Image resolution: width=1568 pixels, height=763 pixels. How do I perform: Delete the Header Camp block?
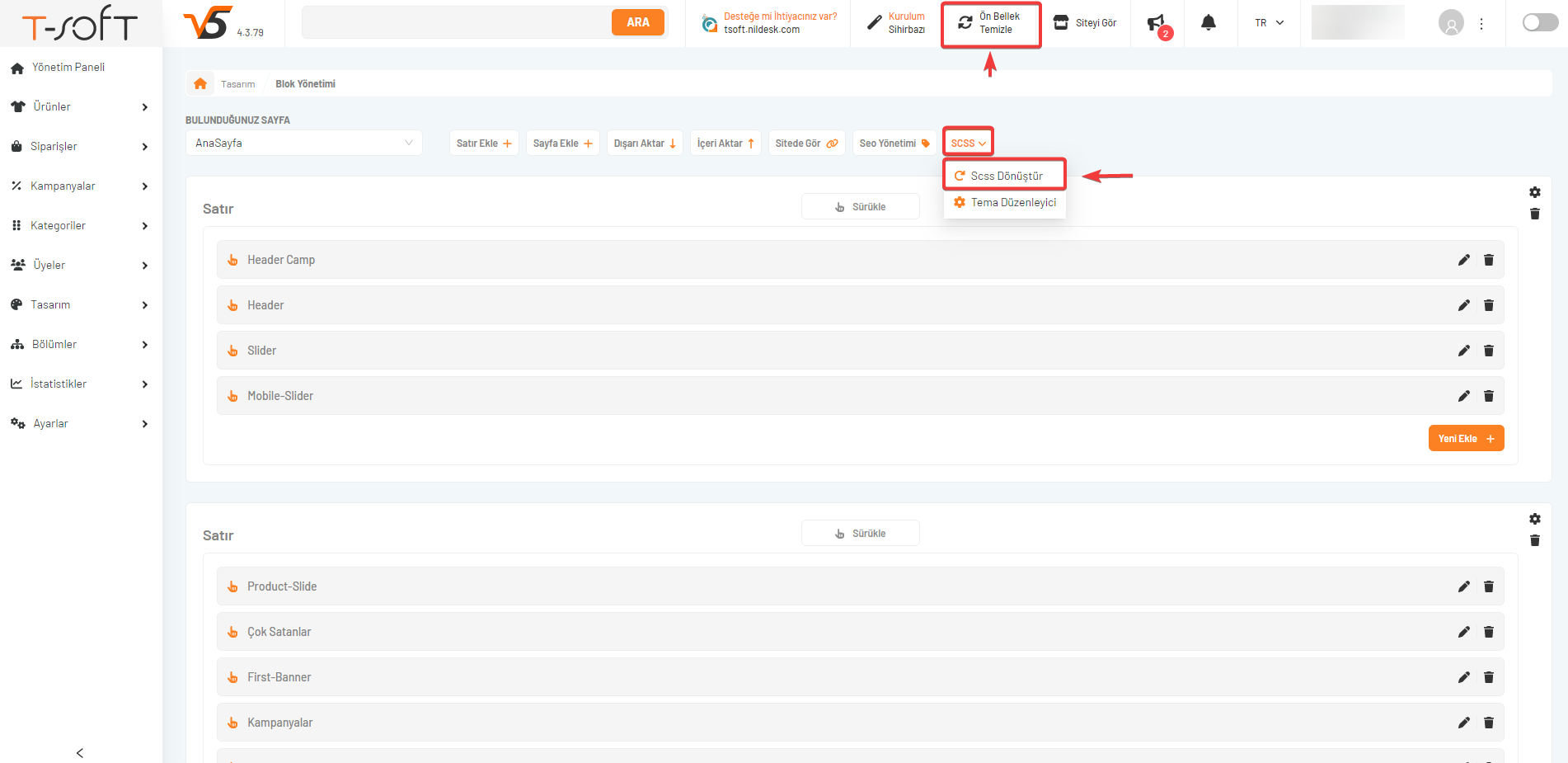pyautogui.click(x=1489, y=260)
